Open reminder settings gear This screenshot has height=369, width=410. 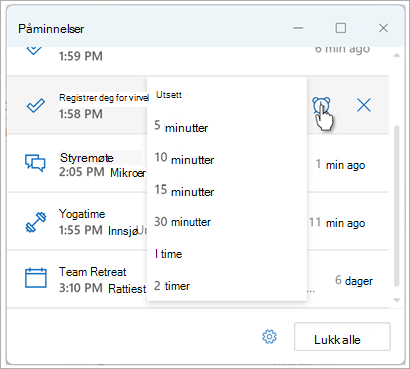click(269, 337)
